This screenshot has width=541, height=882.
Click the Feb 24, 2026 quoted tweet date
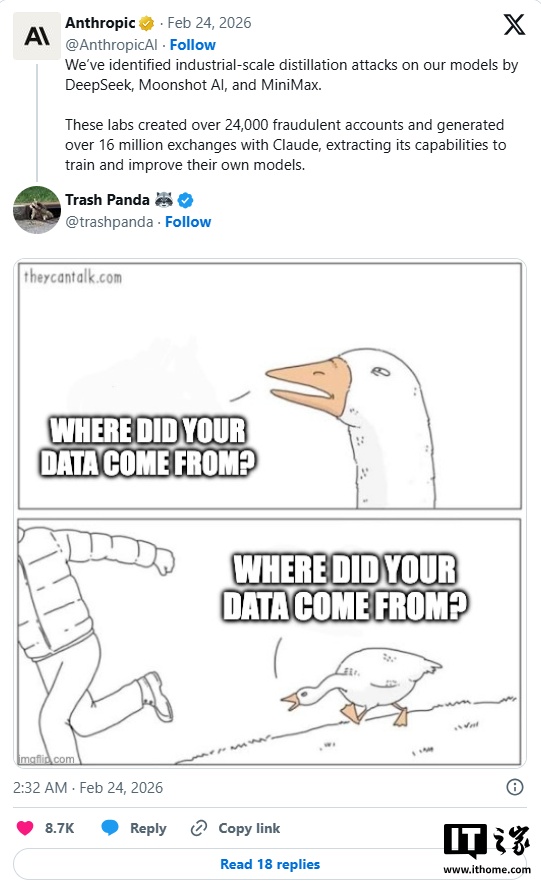(x=209, y=23)
